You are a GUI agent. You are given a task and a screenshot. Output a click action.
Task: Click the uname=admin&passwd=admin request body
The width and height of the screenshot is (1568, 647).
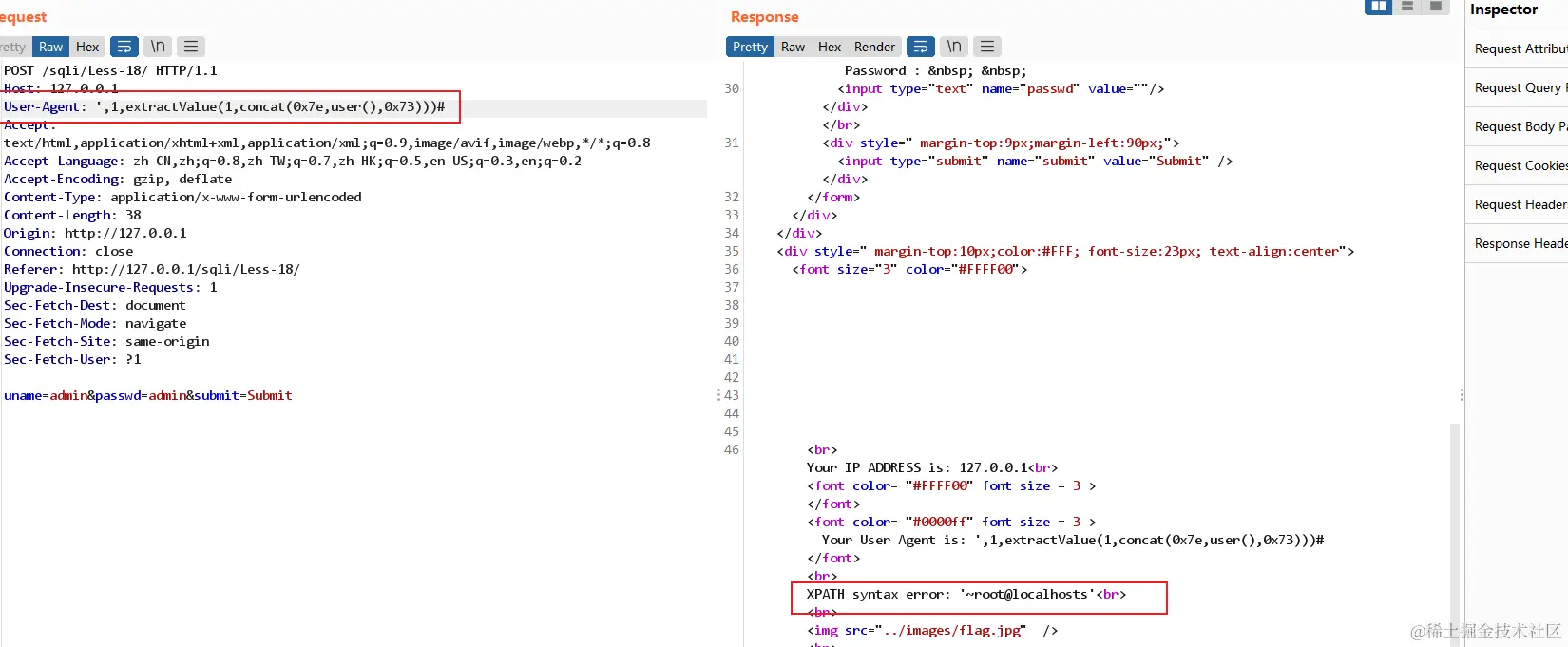tap(148, 395)
